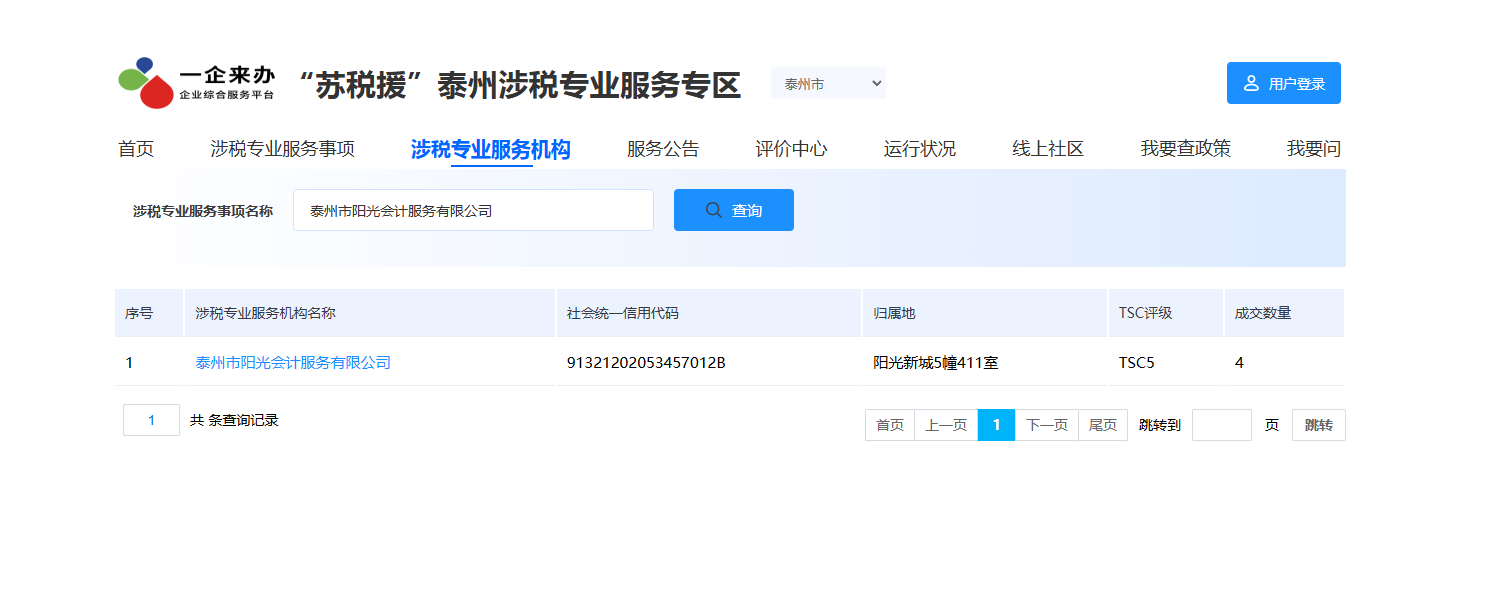Click the 首页 pagination button
Screen dimensions: 1485x596
point(890,425)
